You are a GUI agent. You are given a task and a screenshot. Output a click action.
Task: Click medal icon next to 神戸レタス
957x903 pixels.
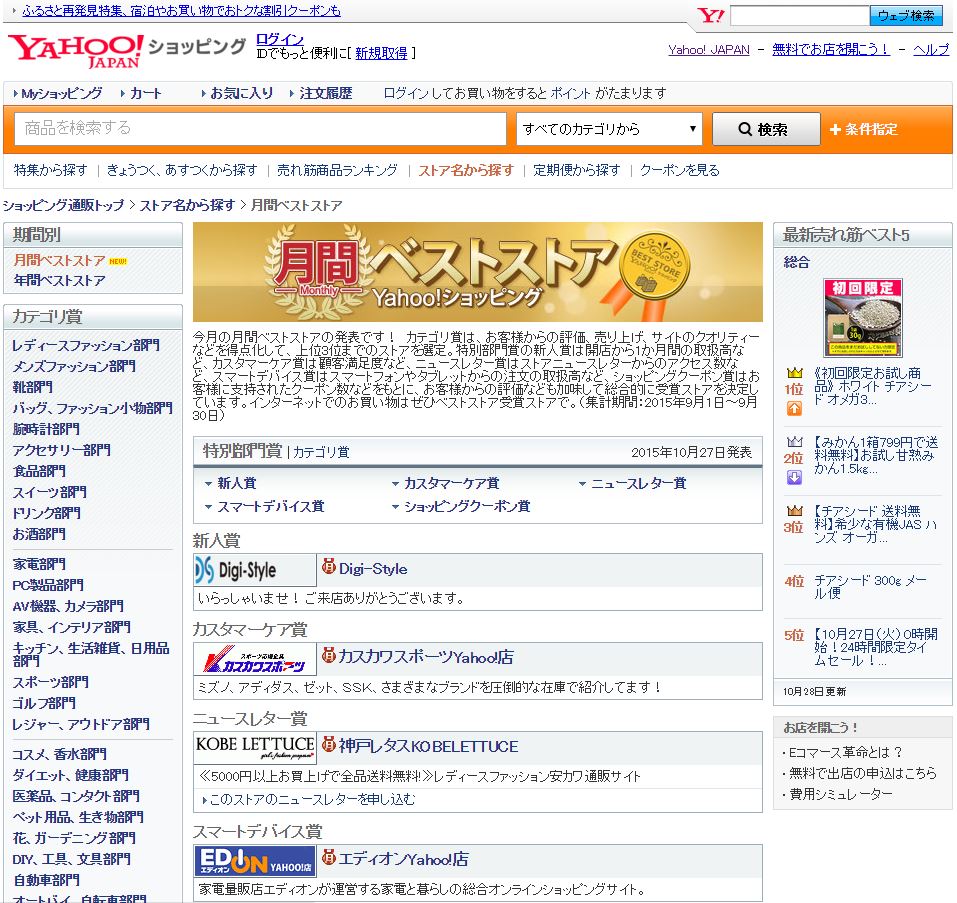tap(329, 744)
